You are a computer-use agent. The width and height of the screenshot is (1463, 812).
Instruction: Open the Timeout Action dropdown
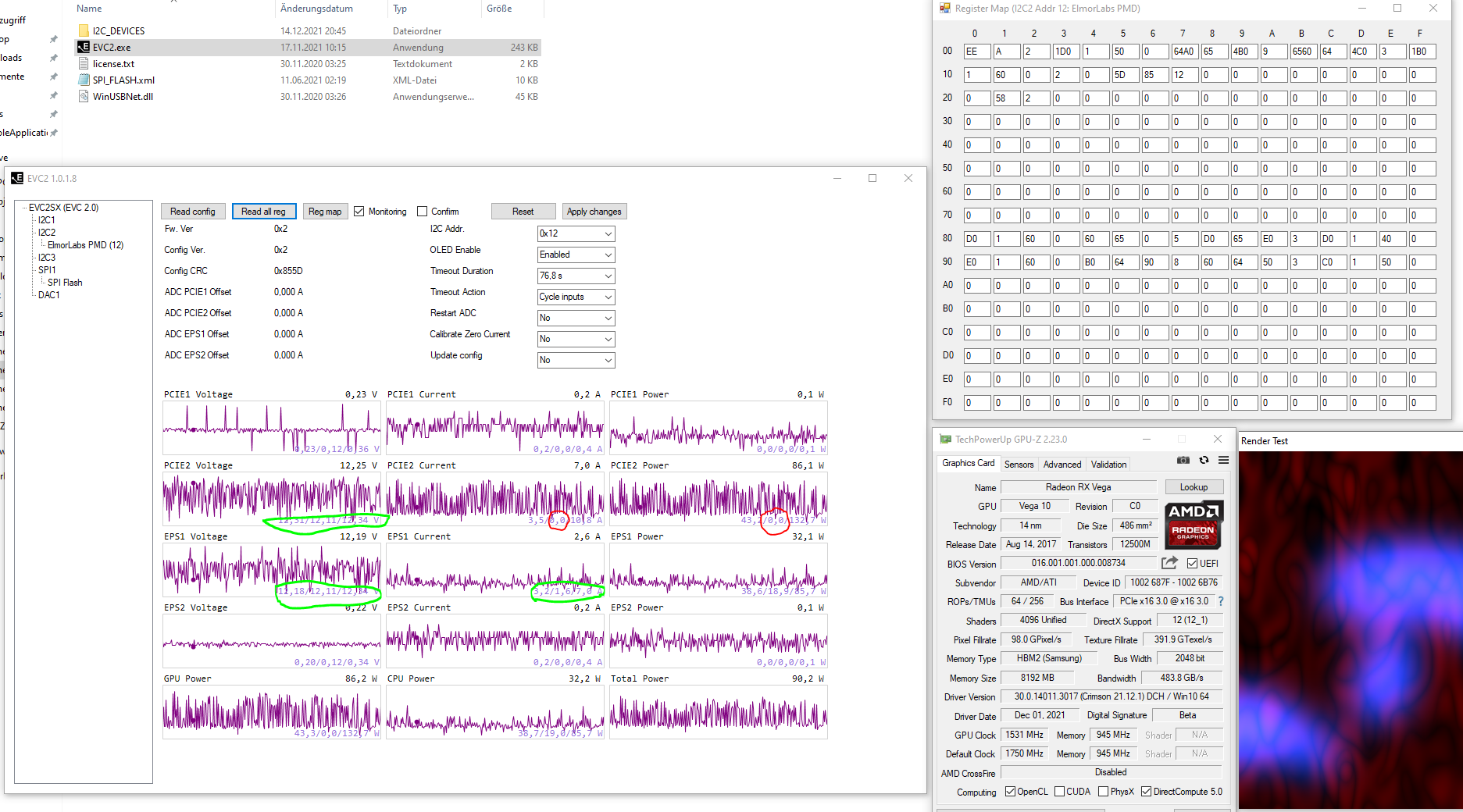[576, 297]
